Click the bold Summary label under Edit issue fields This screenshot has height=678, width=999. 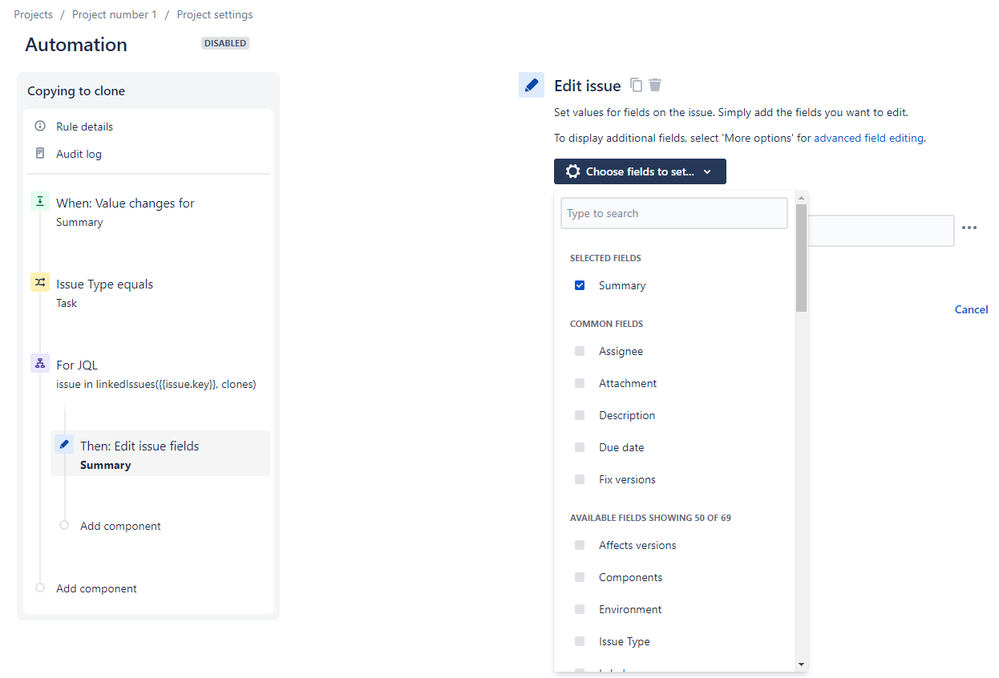[x=105, y=465]
